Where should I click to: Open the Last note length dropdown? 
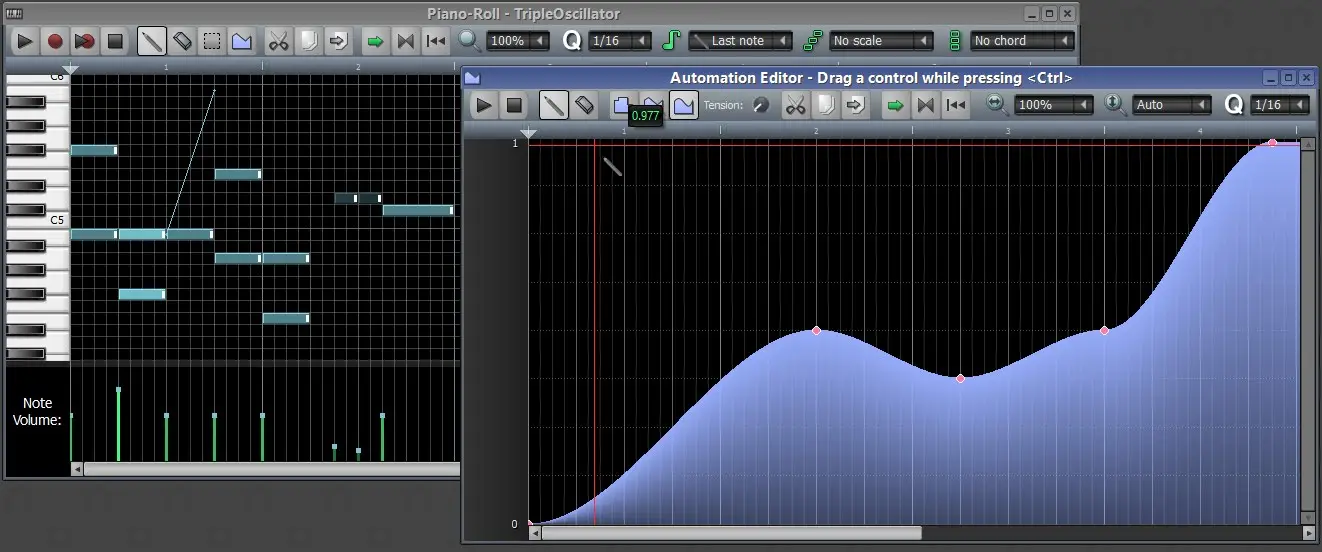[x=740, y=41]
